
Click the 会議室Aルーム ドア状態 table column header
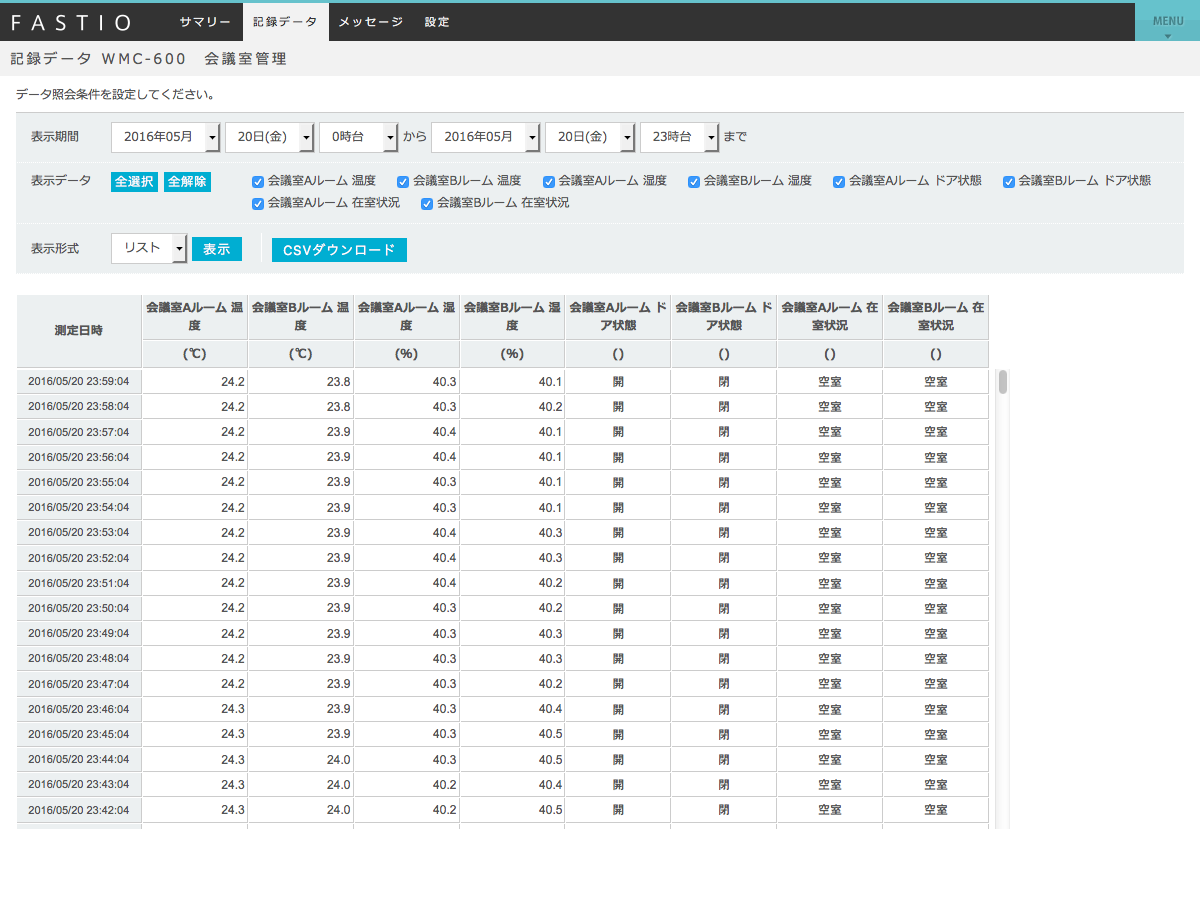619,317
